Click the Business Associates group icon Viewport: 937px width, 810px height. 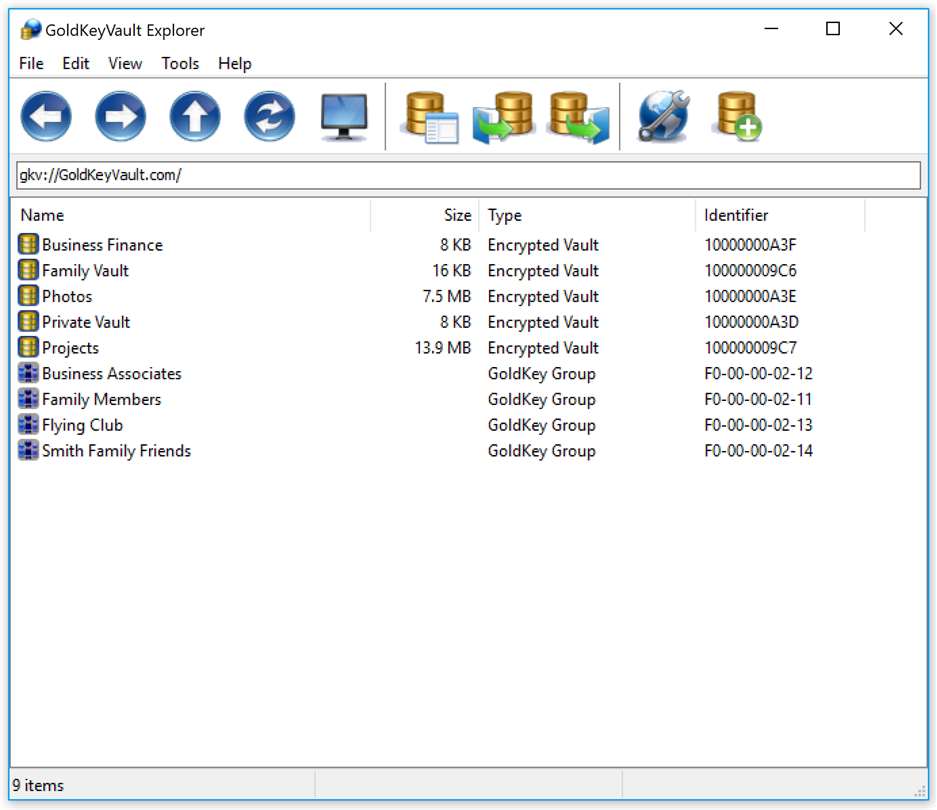tap(28, 372)
